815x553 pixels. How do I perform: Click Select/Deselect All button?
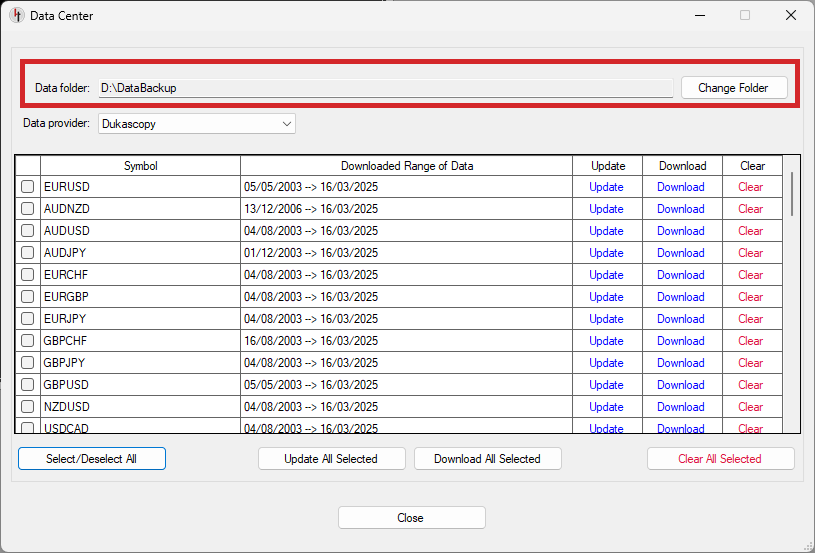point(92,458)
